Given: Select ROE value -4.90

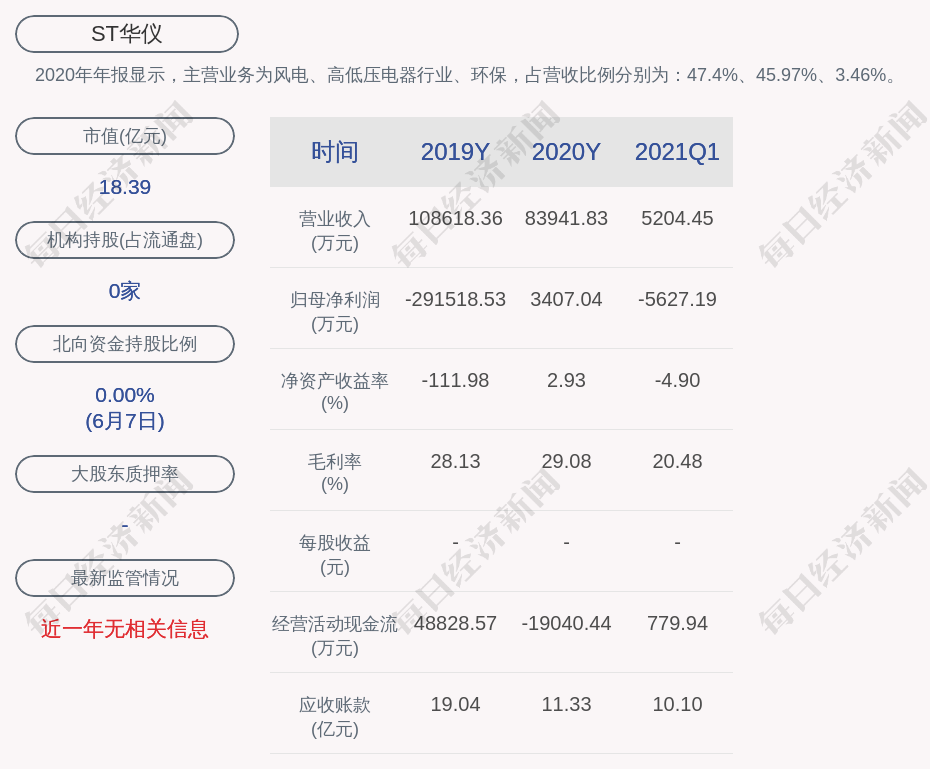Looking at the screenshot, I should pyautogui.click(x=677, y=380).
